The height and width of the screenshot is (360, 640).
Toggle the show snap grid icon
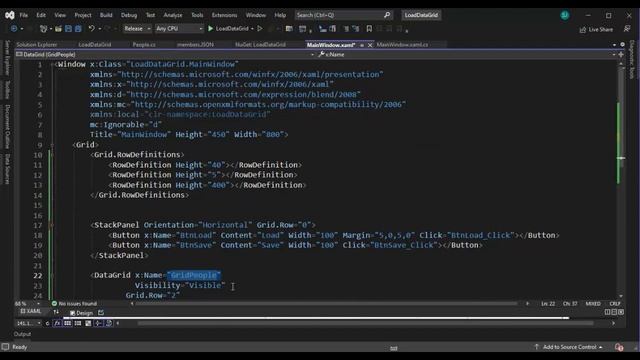[67, 323]
